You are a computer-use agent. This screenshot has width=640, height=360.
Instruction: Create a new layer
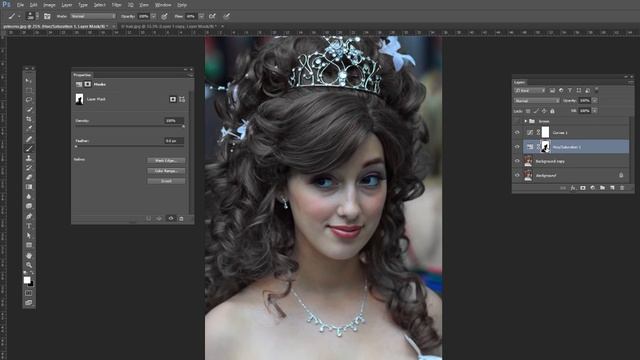612,188
